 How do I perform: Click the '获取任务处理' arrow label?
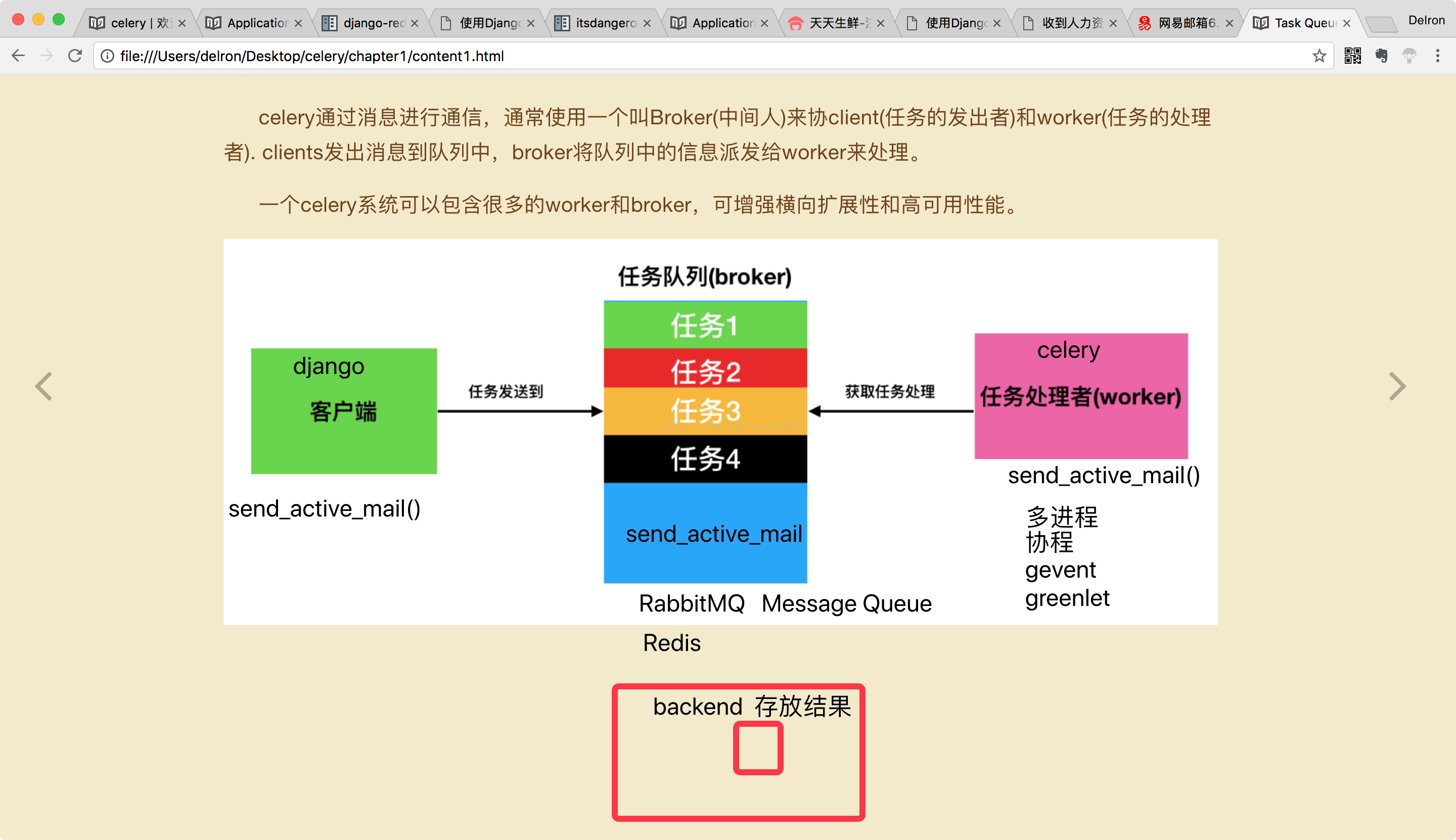(890, 392)
